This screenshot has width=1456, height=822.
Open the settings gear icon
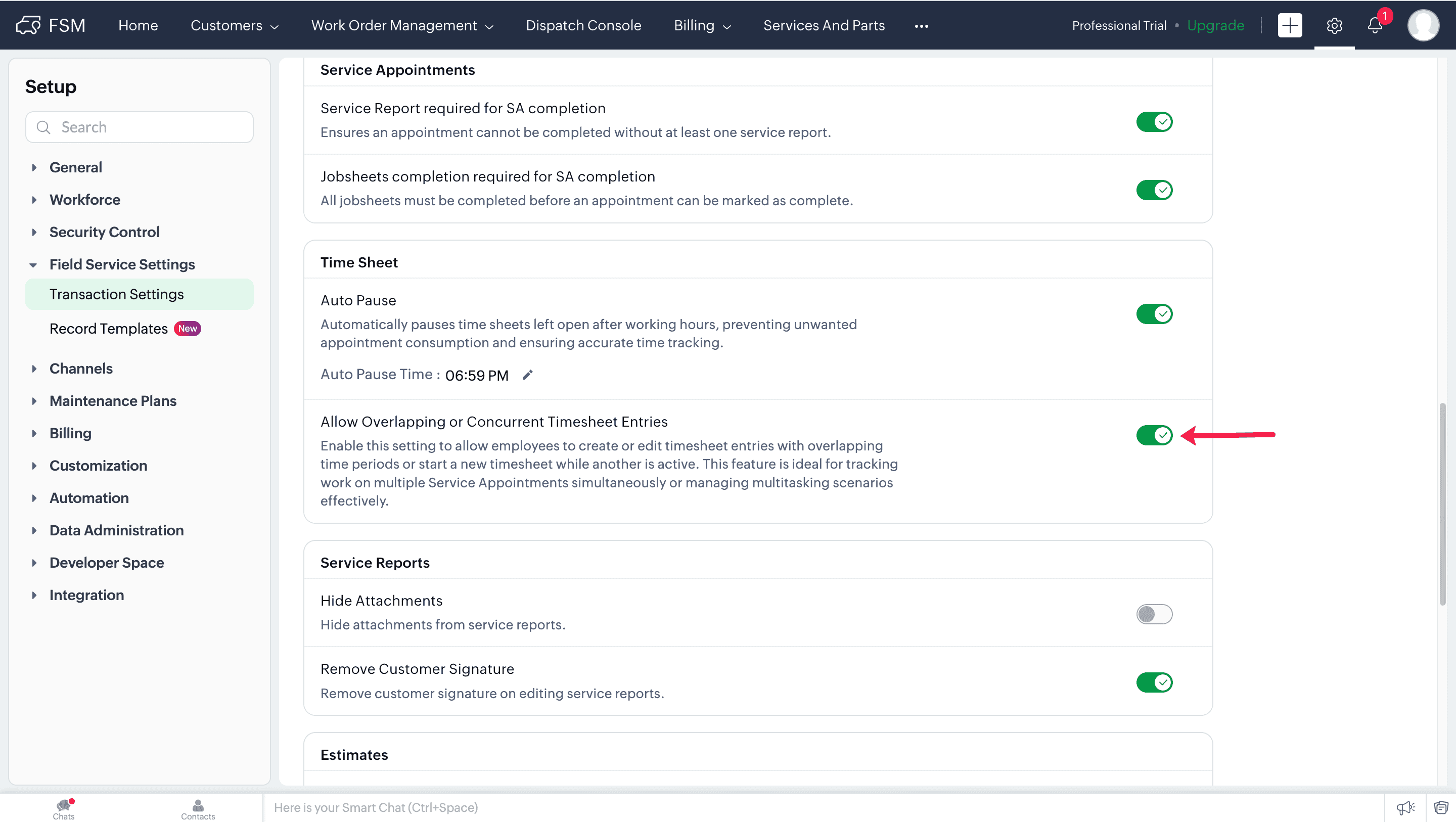pyautogui.click(x=1334, y=25)
